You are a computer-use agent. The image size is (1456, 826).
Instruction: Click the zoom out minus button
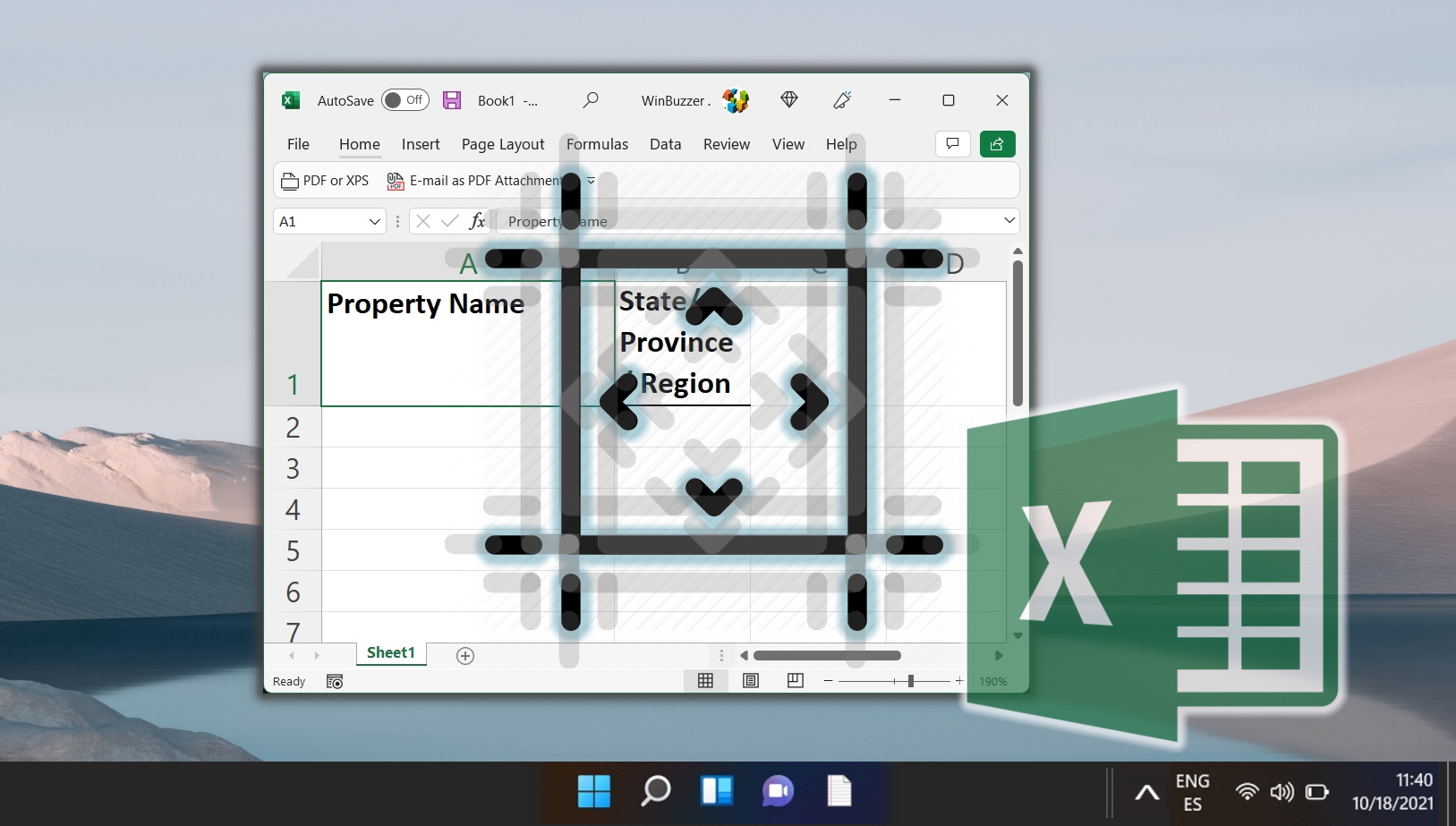pyautogui.click(x=829, y=681)
